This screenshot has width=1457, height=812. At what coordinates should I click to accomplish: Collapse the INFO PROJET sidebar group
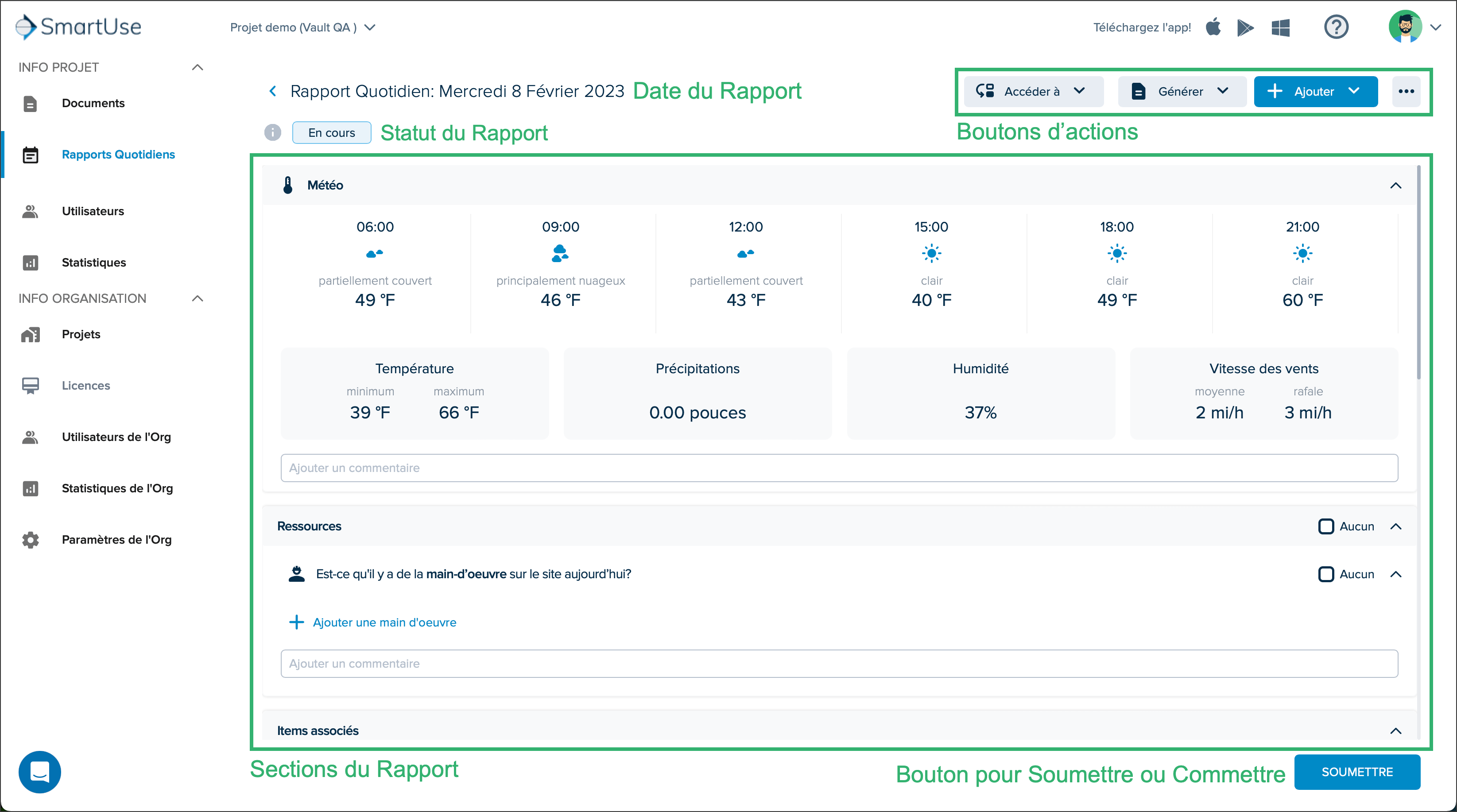[198, 67]
